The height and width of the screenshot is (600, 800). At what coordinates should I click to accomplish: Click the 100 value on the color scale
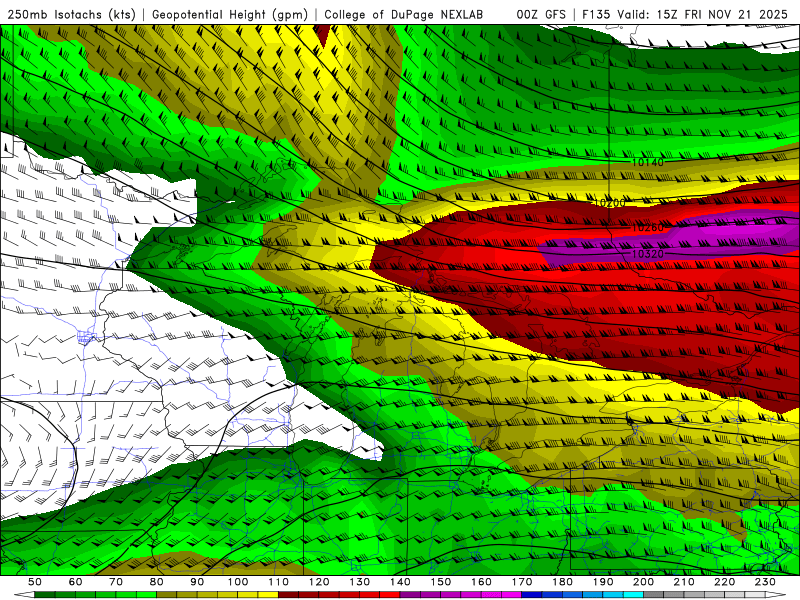(238, 582)
